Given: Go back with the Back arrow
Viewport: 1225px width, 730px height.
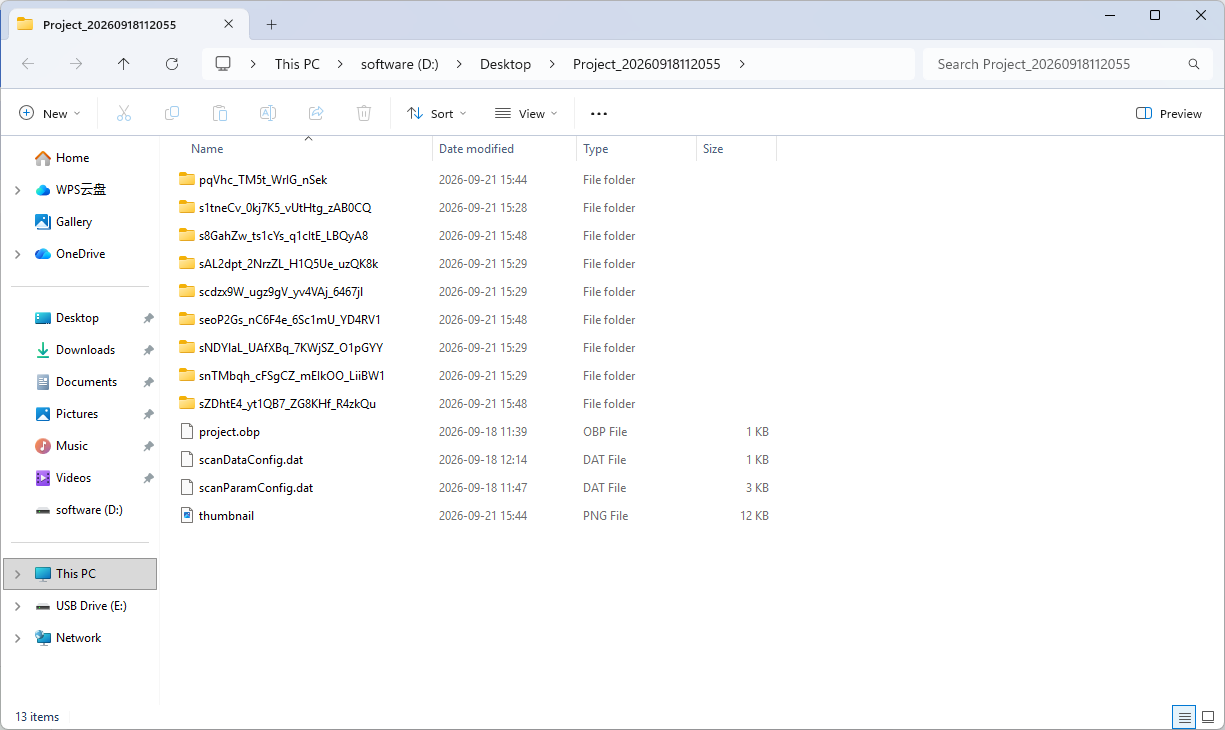Looking at the screenshot, I should [x=28, y=64].
